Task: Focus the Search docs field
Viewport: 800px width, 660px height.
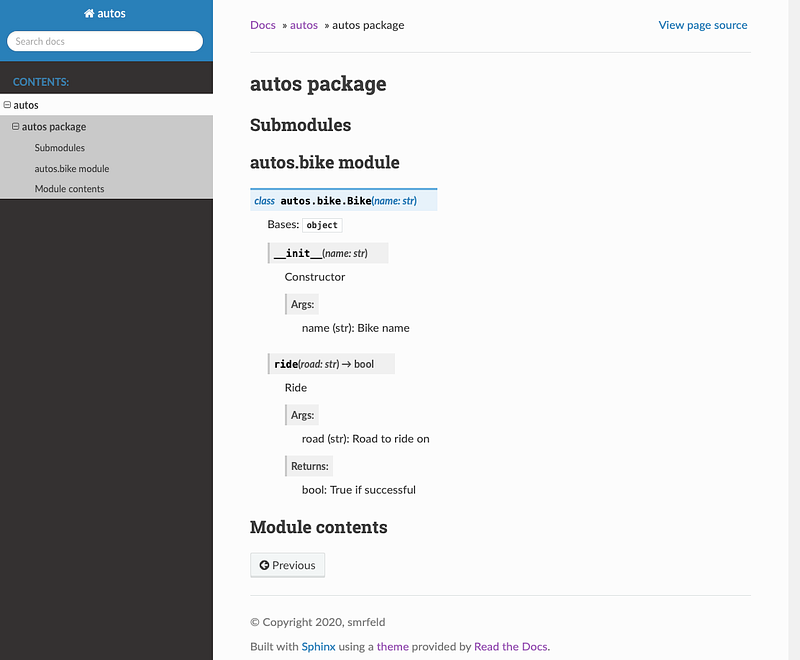Action: [105, 41]
